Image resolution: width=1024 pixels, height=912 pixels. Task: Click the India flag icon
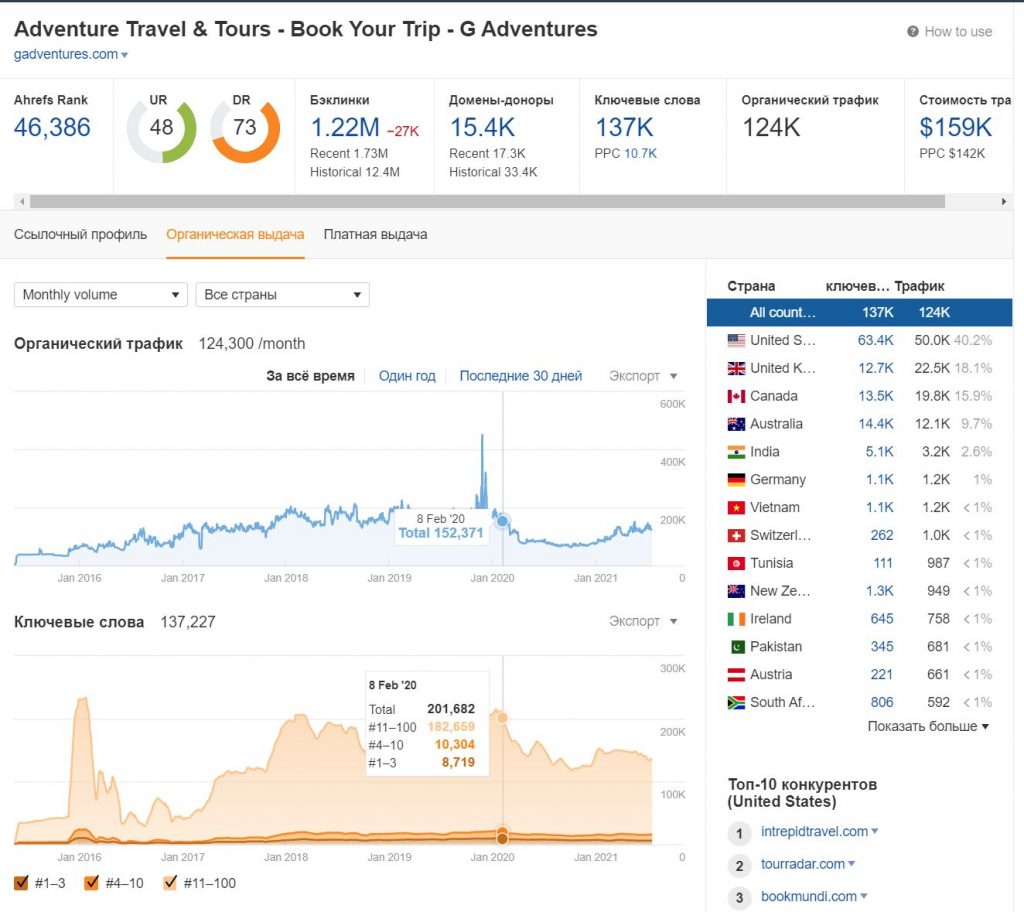coord(736,452)
